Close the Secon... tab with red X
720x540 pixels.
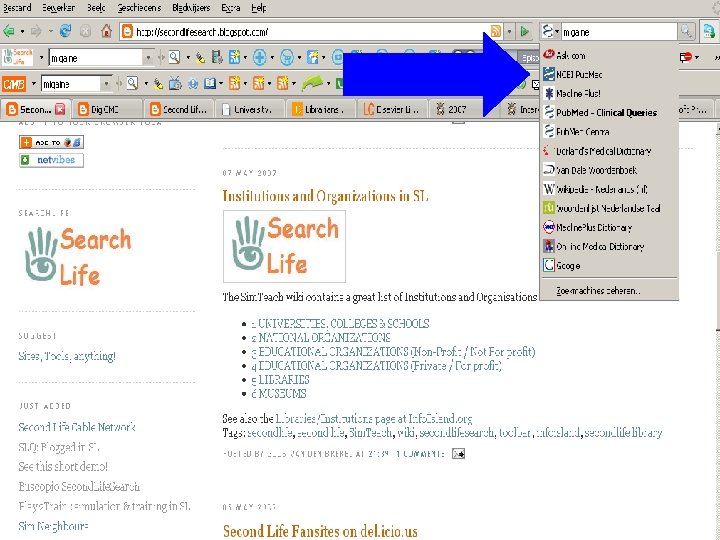click(x=60, y=109)
